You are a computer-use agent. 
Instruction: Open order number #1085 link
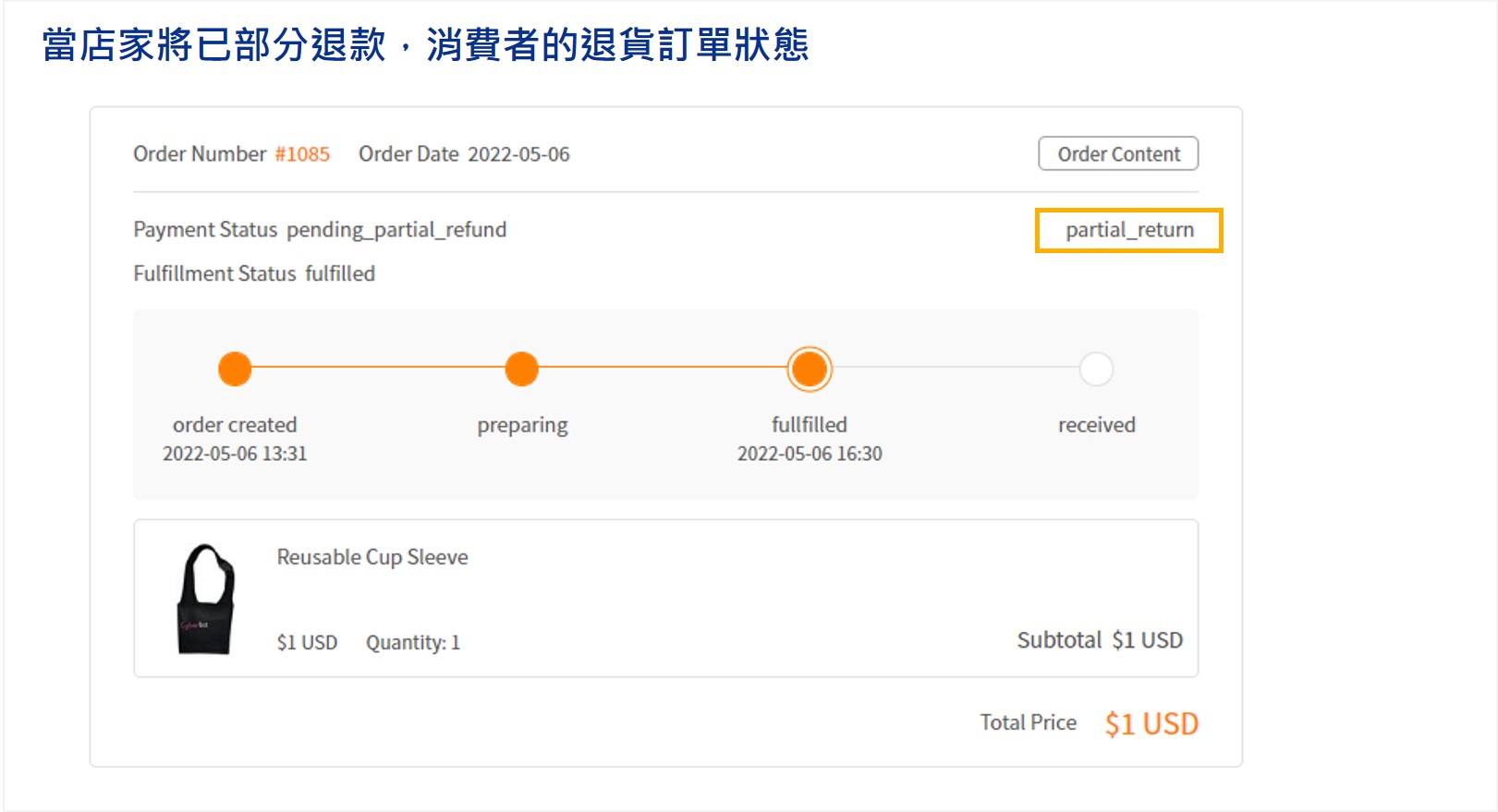[x=302, y=154]
